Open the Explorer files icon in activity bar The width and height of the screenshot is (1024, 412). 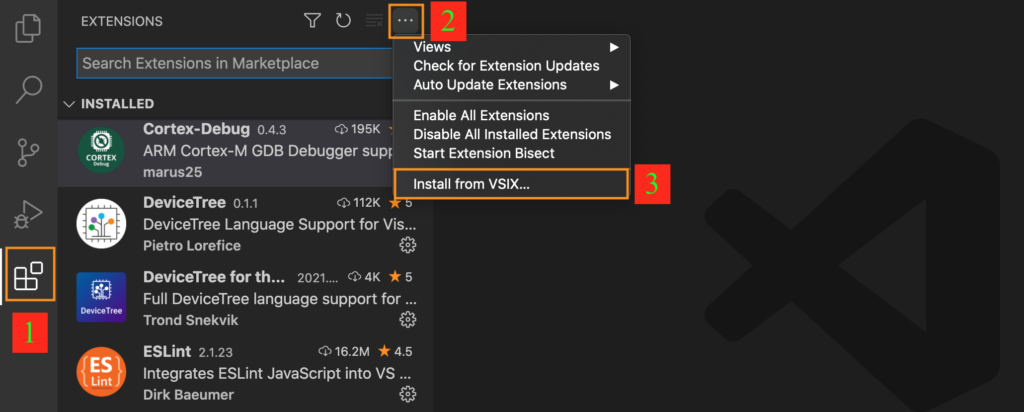click(x=29, y=26)
